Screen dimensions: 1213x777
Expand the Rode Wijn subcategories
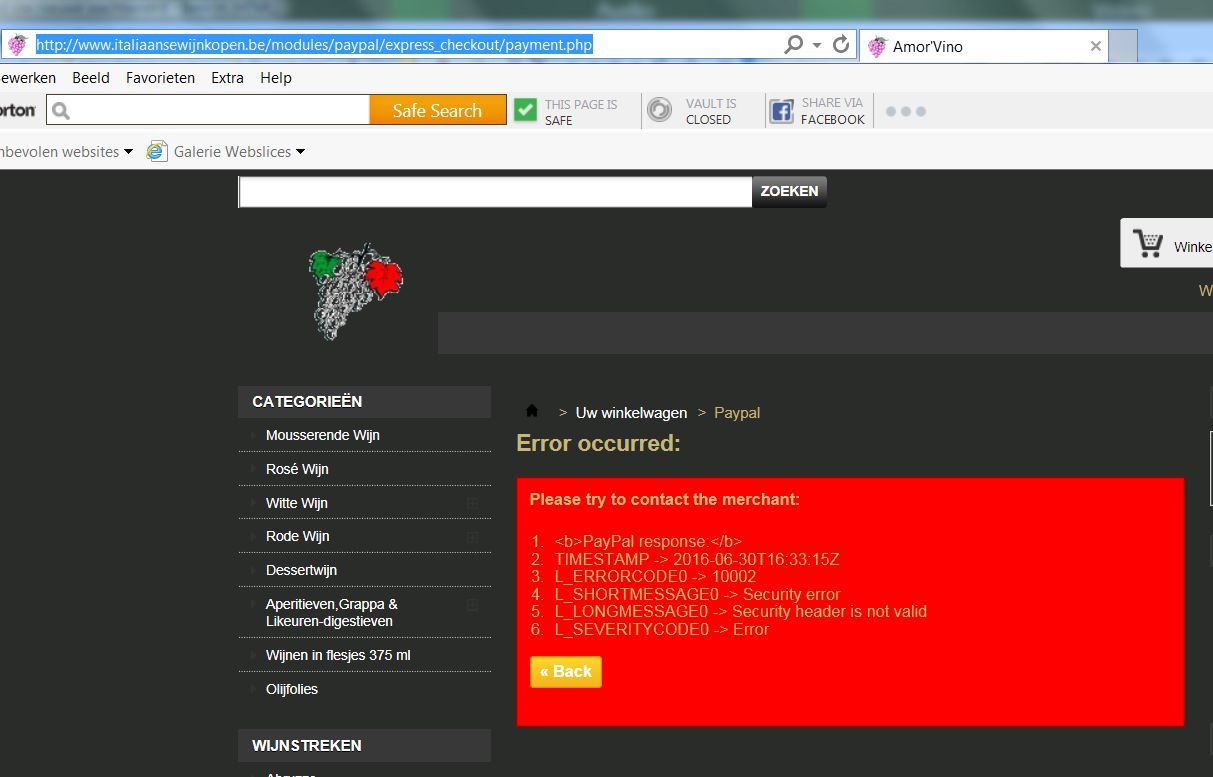click(473, 537)
